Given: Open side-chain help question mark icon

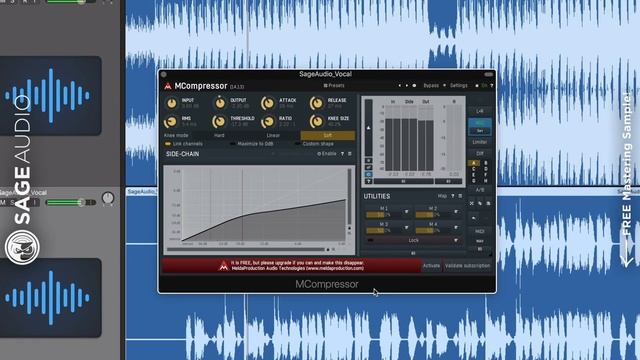Looking at the screenshot, I should click(x=342, y=154).
